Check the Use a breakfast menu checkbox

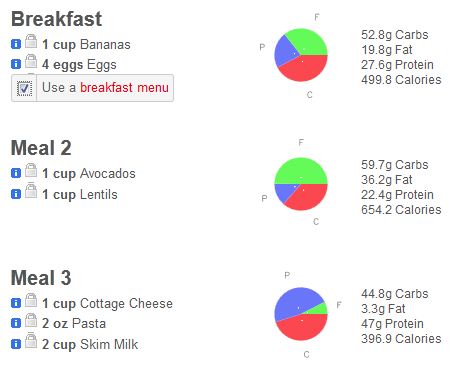24,88
